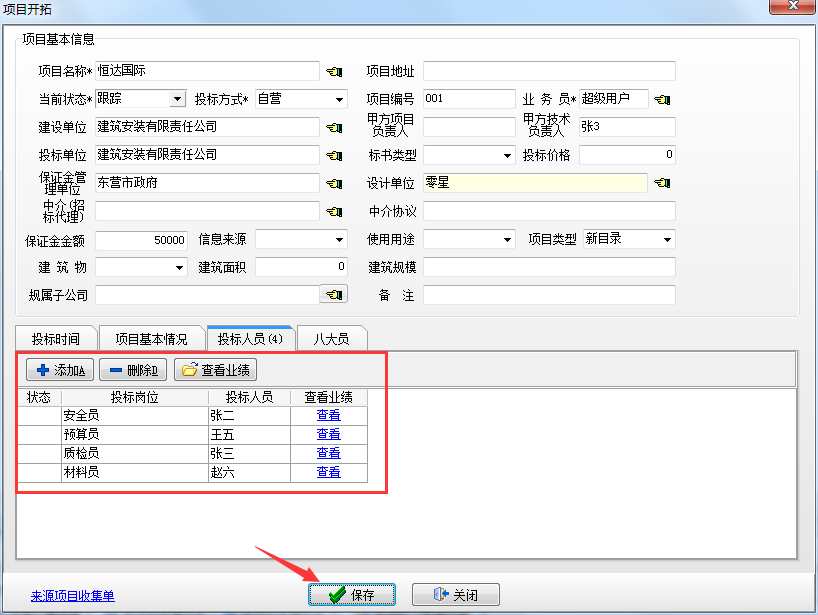
Task: Open the 八大员 tab
Action: (331, 339)
